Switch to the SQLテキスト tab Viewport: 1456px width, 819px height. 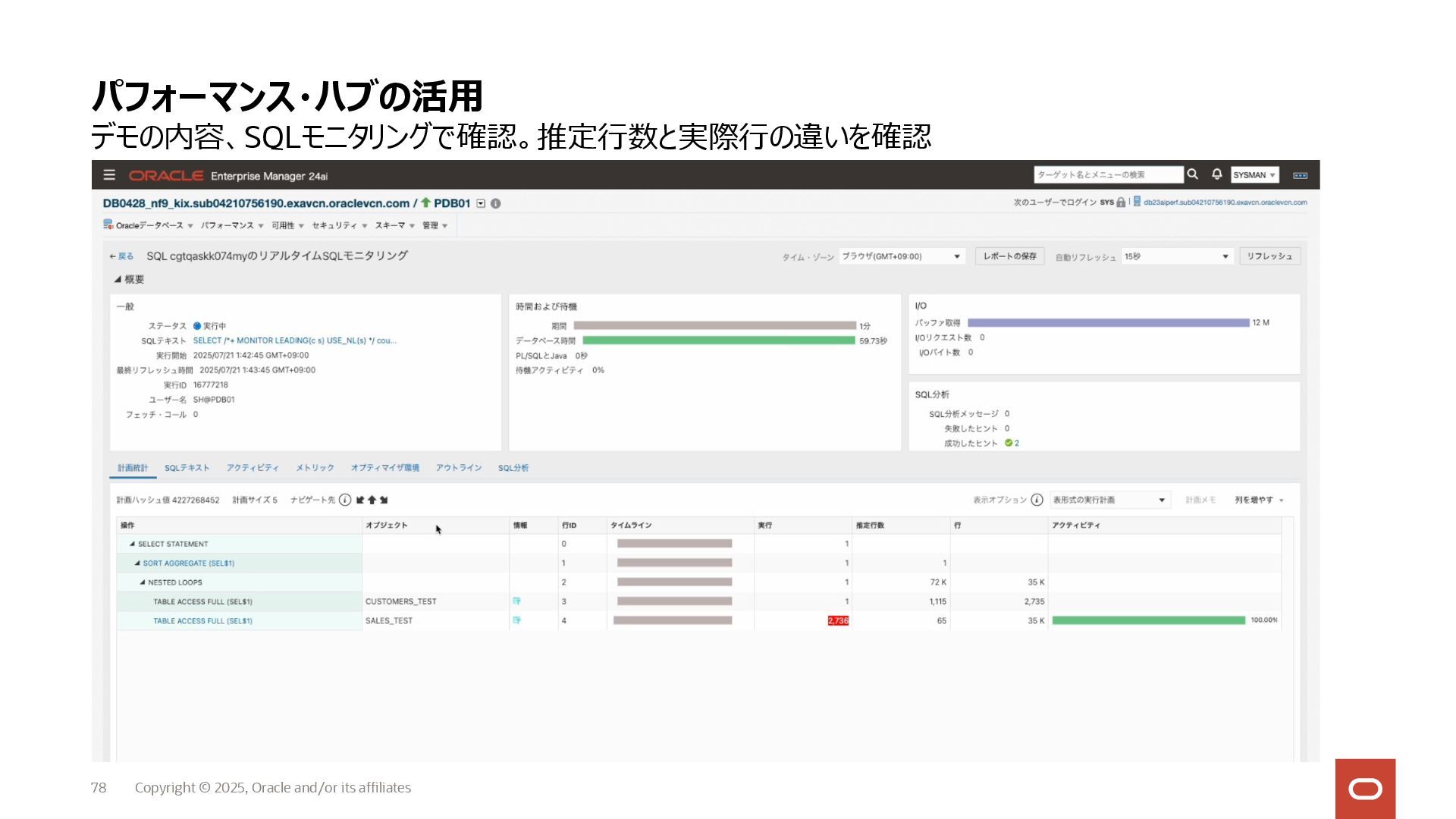(x=187, y=468)
